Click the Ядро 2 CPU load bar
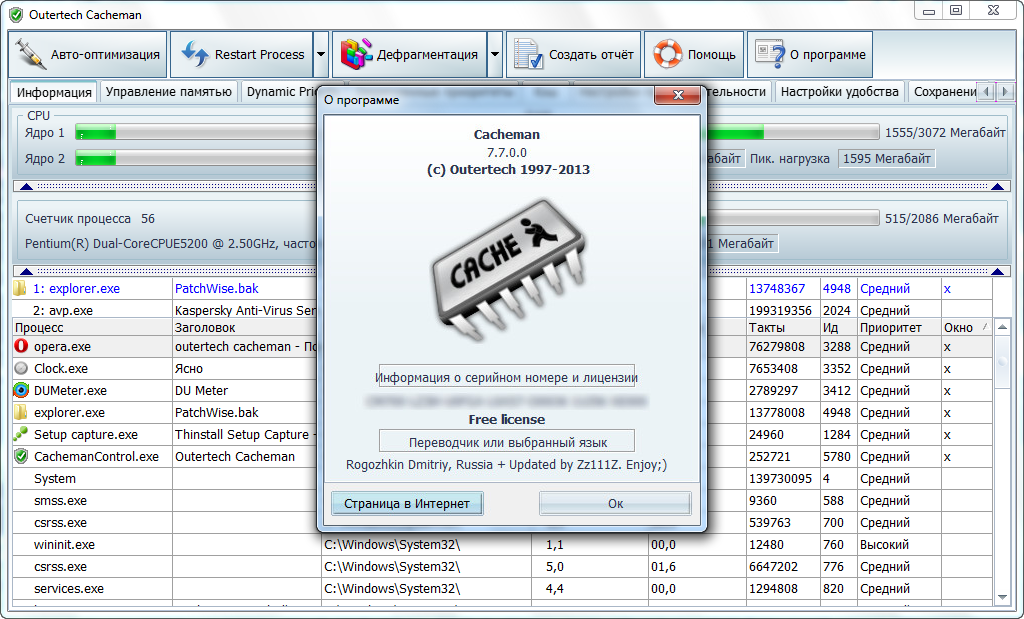Viewport: 1024px width, 619px height. click(196, 158)
